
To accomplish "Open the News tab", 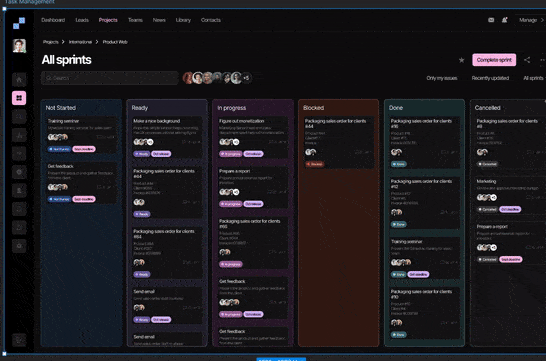I will coord(159,20).
